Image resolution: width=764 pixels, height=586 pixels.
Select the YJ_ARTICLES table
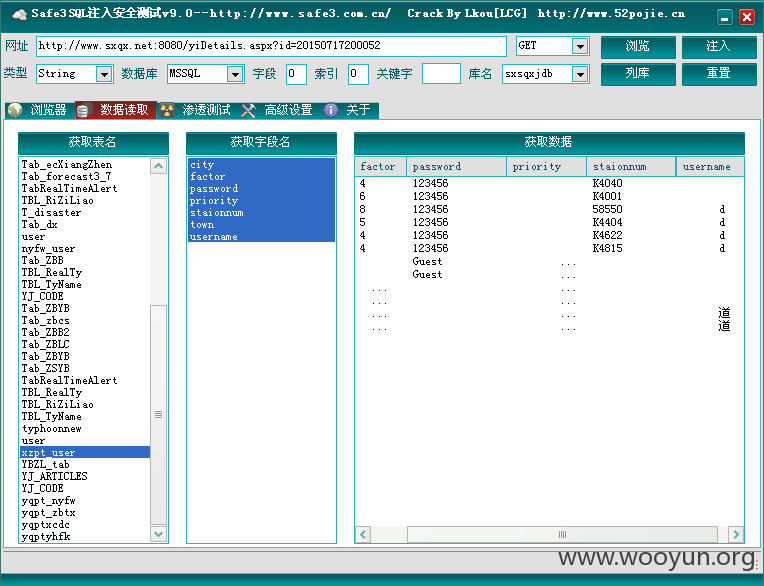(85, 476)
